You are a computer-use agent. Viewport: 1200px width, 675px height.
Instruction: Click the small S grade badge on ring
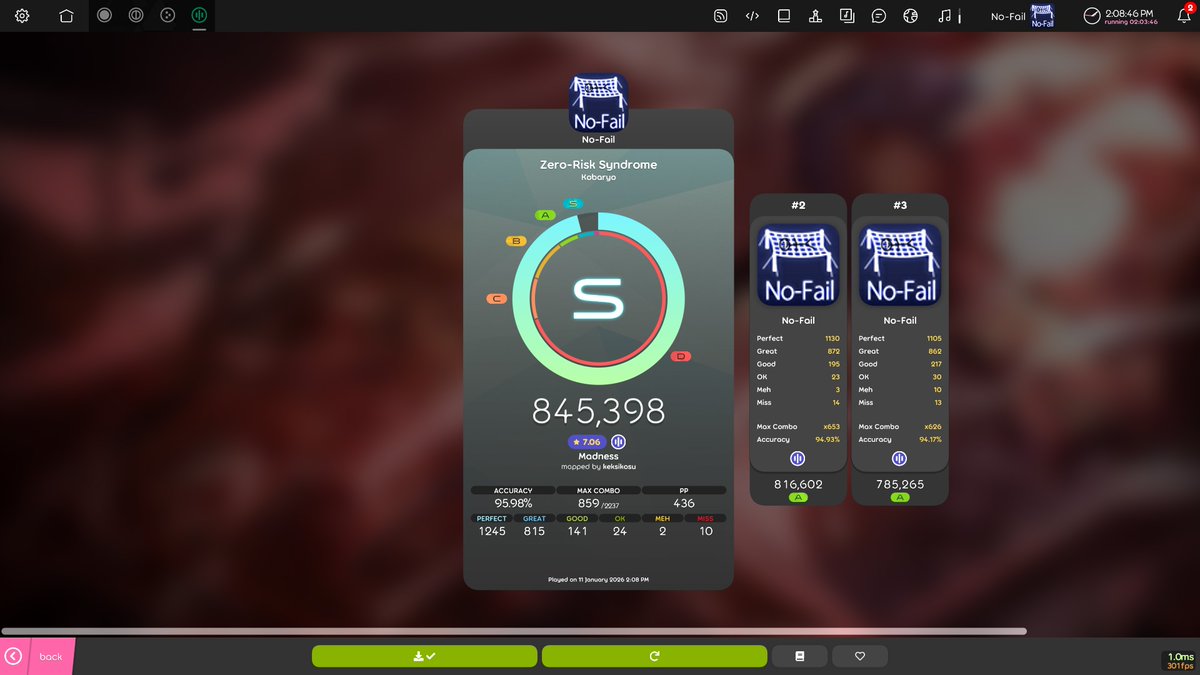point(571,203)
